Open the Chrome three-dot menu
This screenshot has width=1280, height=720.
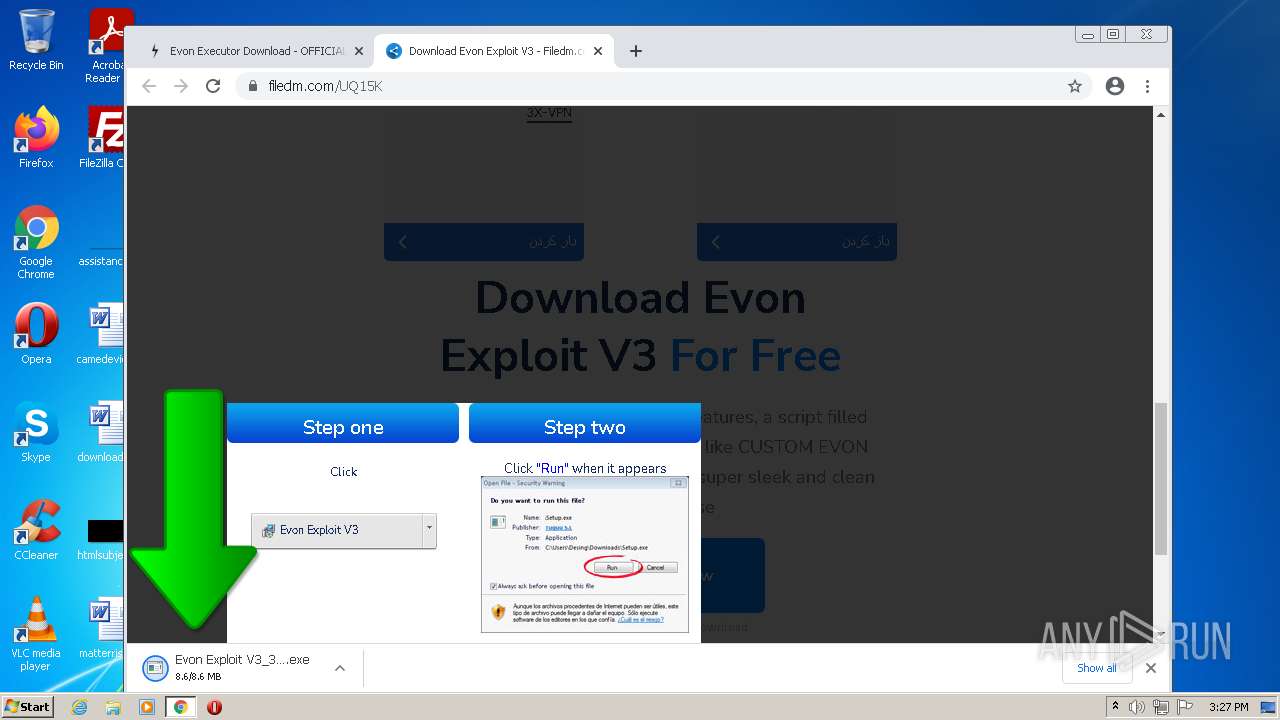coord(1147,86)
